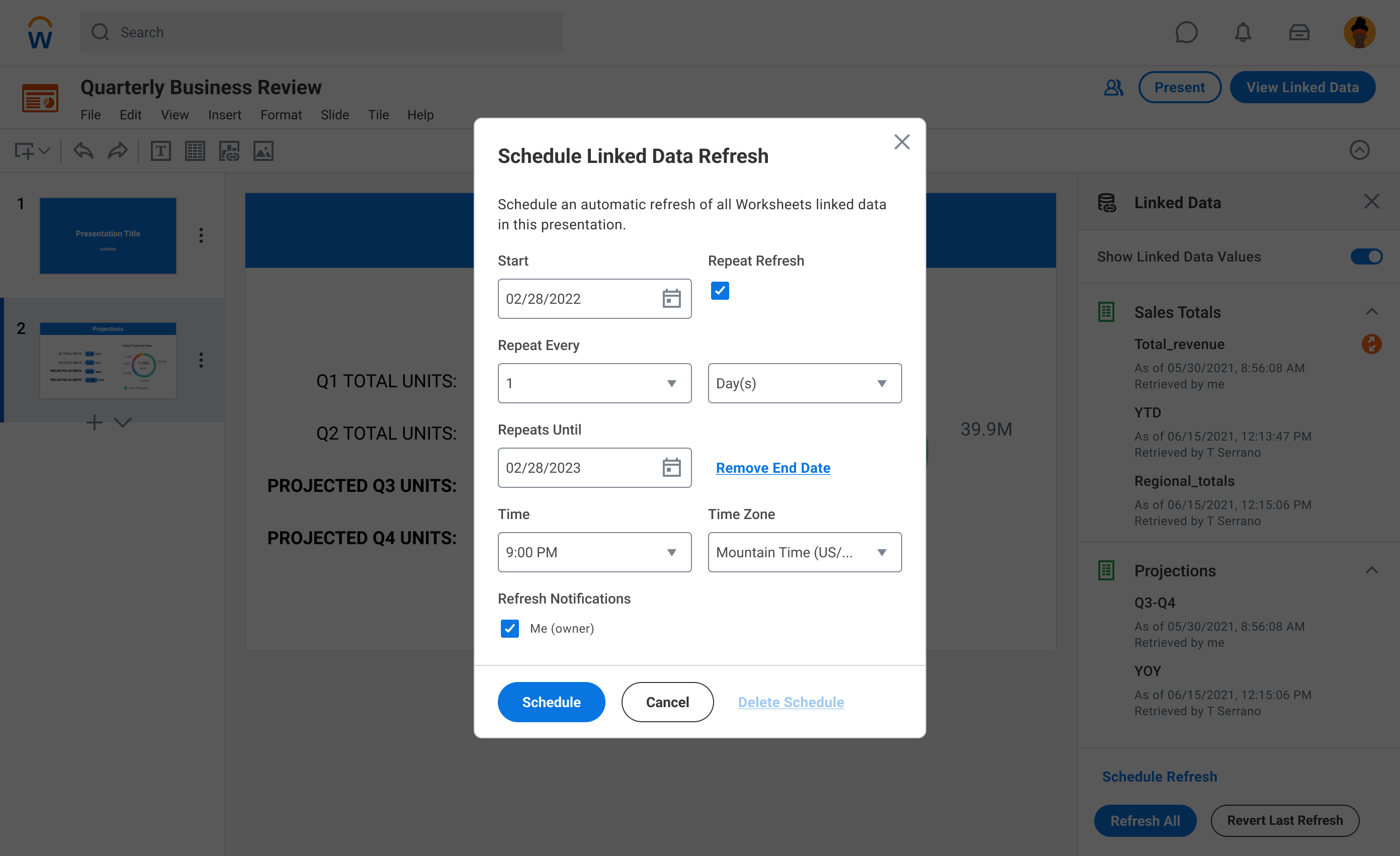Click the presentation file icon

(x=40, y=98)
